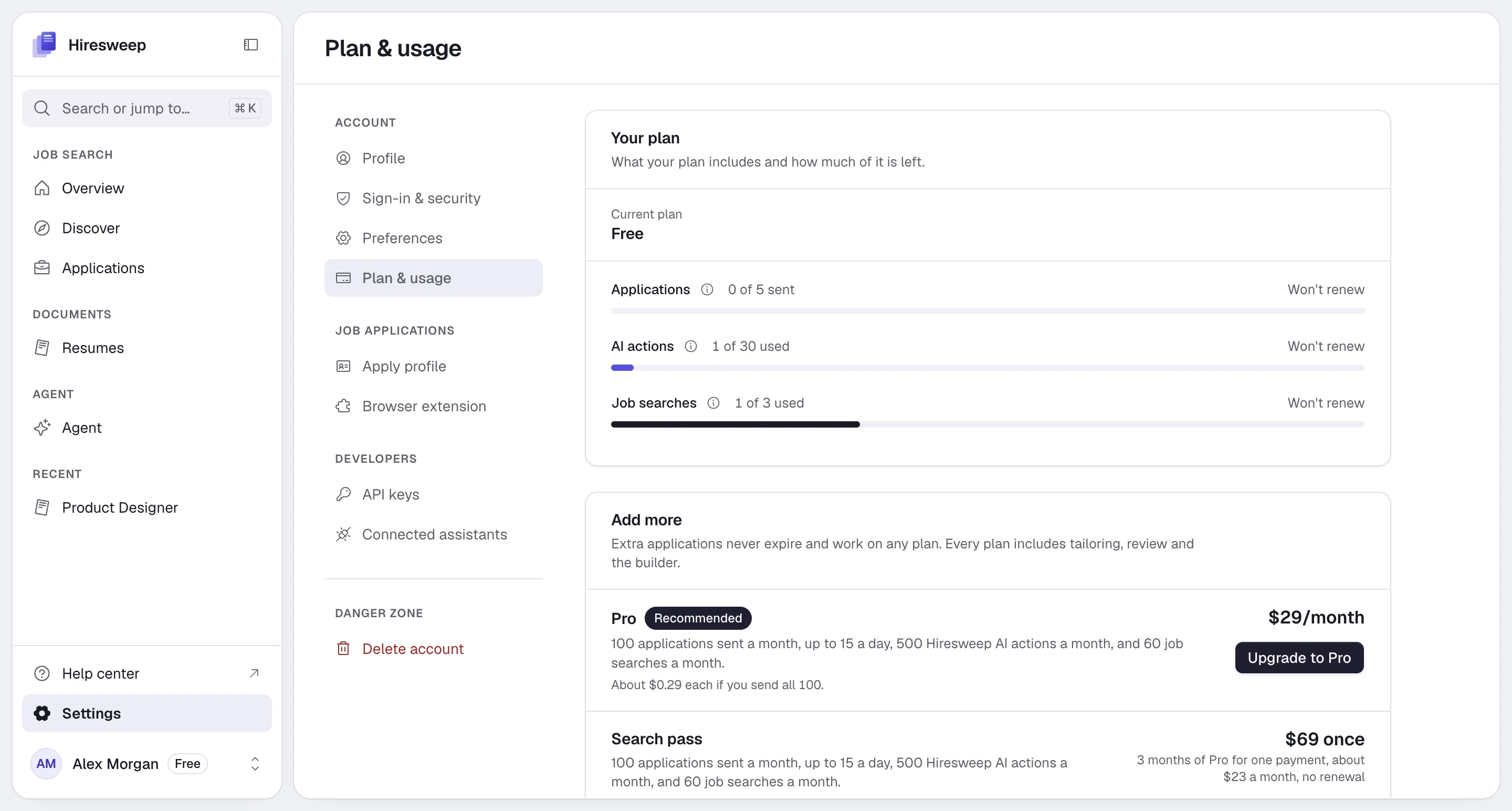Click the '$69 once' price text
The width and height of the screenshot is (1512, 811).
pos(1324,739)
